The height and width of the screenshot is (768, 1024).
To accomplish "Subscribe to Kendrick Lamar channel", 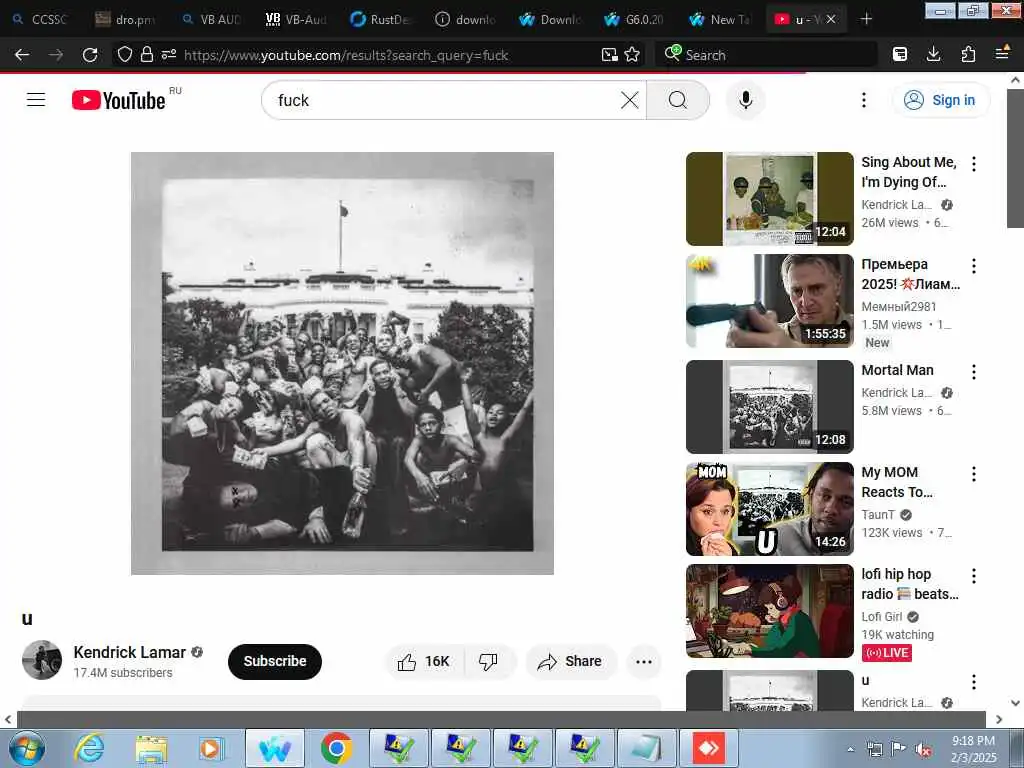I will pyautogui.click(x=274, y=662).
